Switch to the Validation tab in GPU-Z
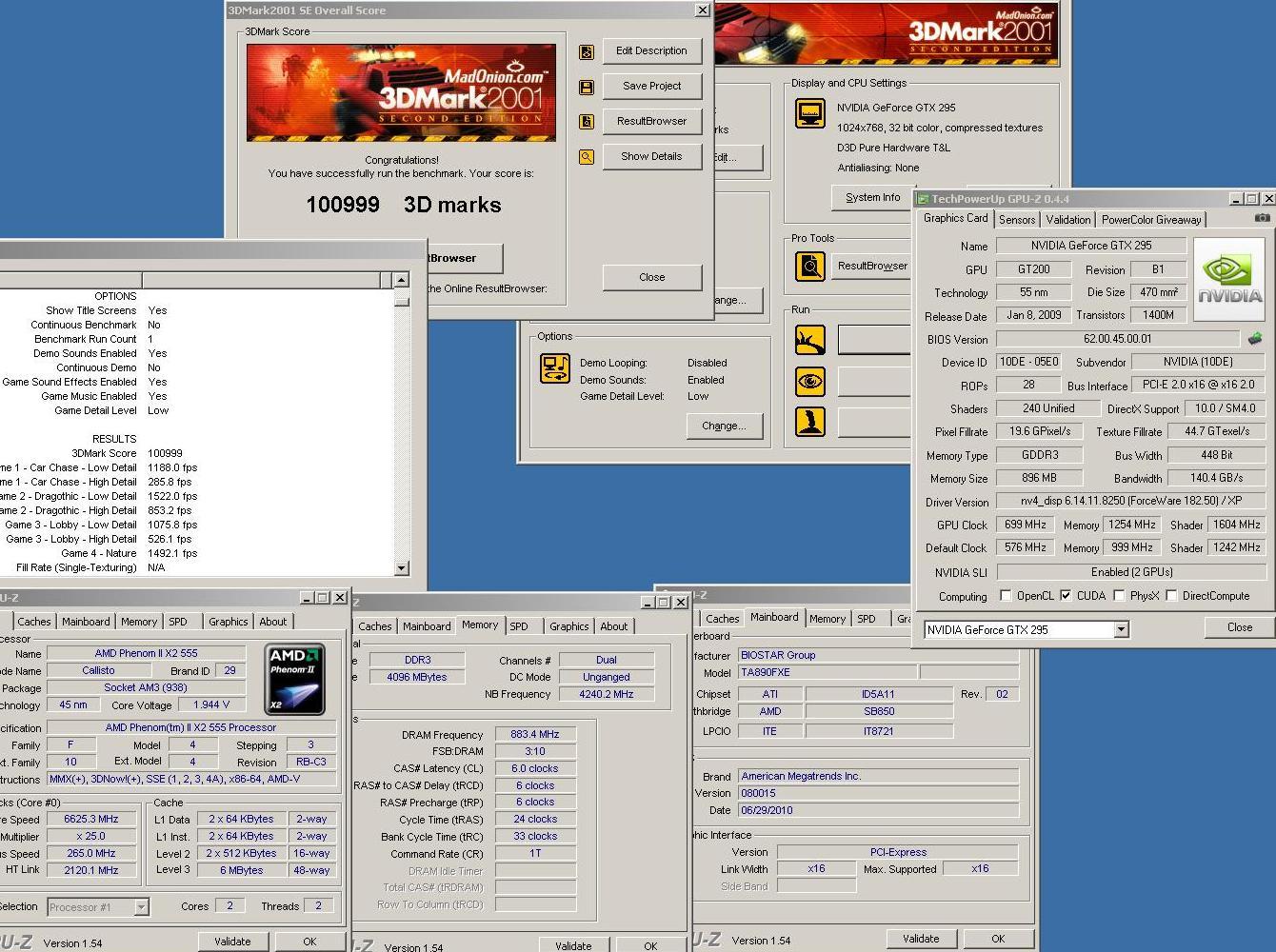This screenshot has height=952, width=1276. (x=1068, y=220)
